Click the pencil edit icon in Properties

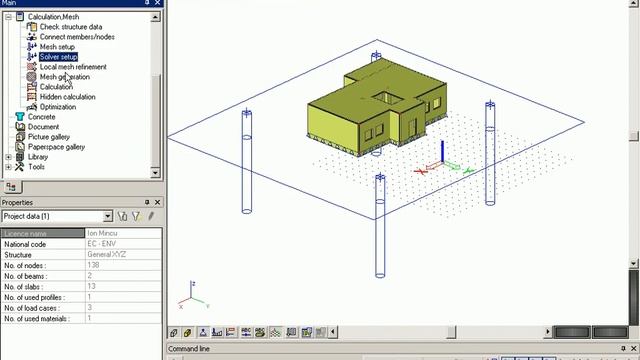click(x=151, y=216)
